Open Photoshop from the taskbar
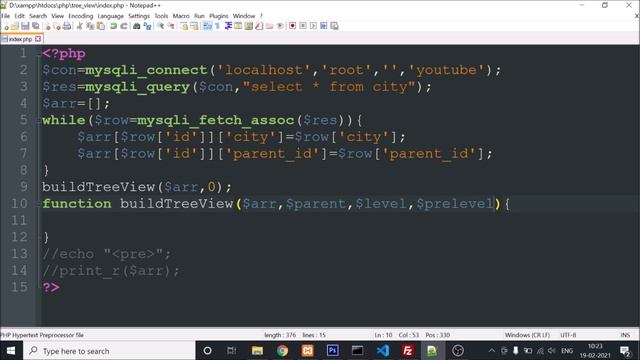Screen dimensions: 640x360 point(332,351)
